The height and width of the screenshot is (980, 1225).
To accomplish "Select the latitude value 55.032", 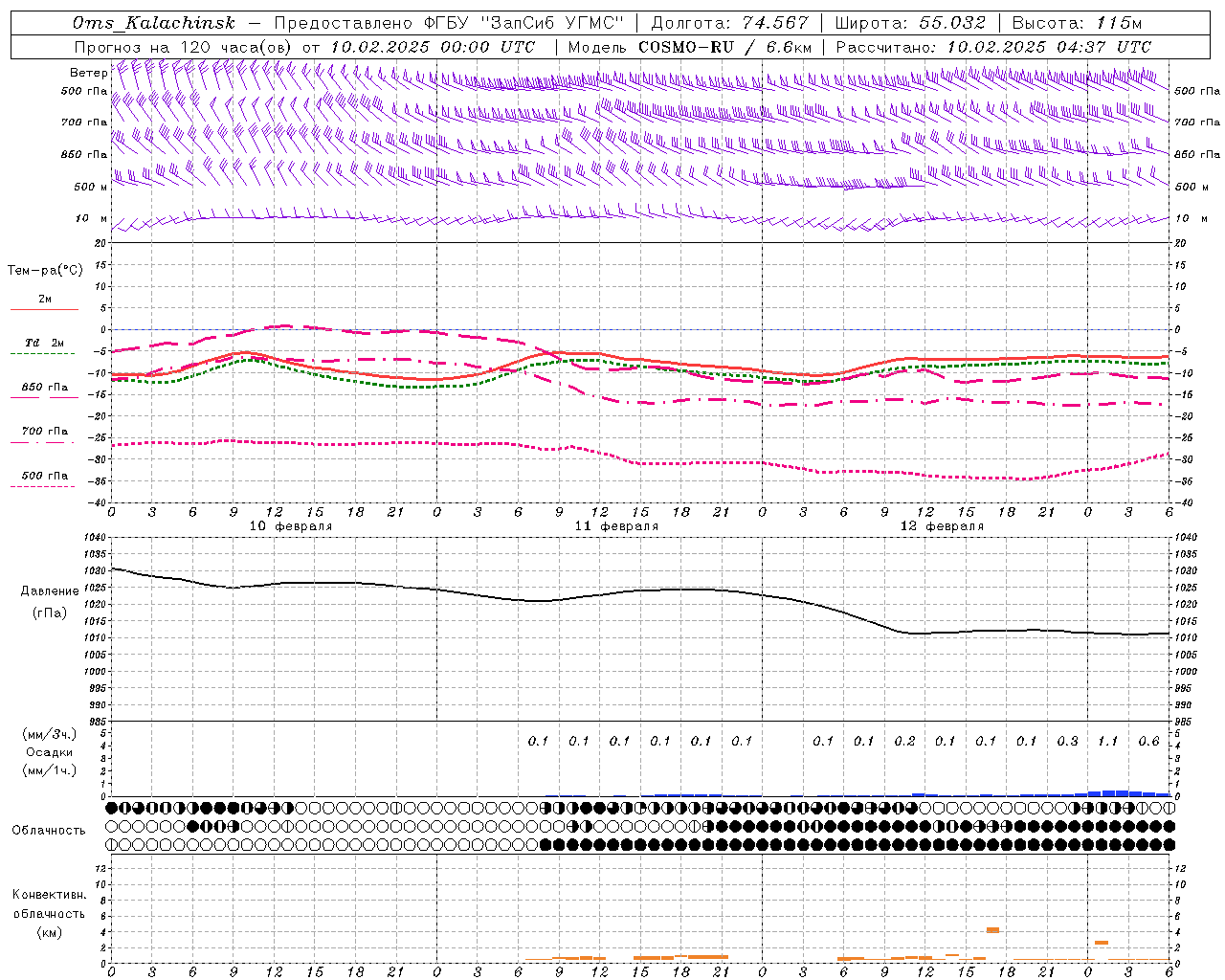I will [x=952, y=23].
